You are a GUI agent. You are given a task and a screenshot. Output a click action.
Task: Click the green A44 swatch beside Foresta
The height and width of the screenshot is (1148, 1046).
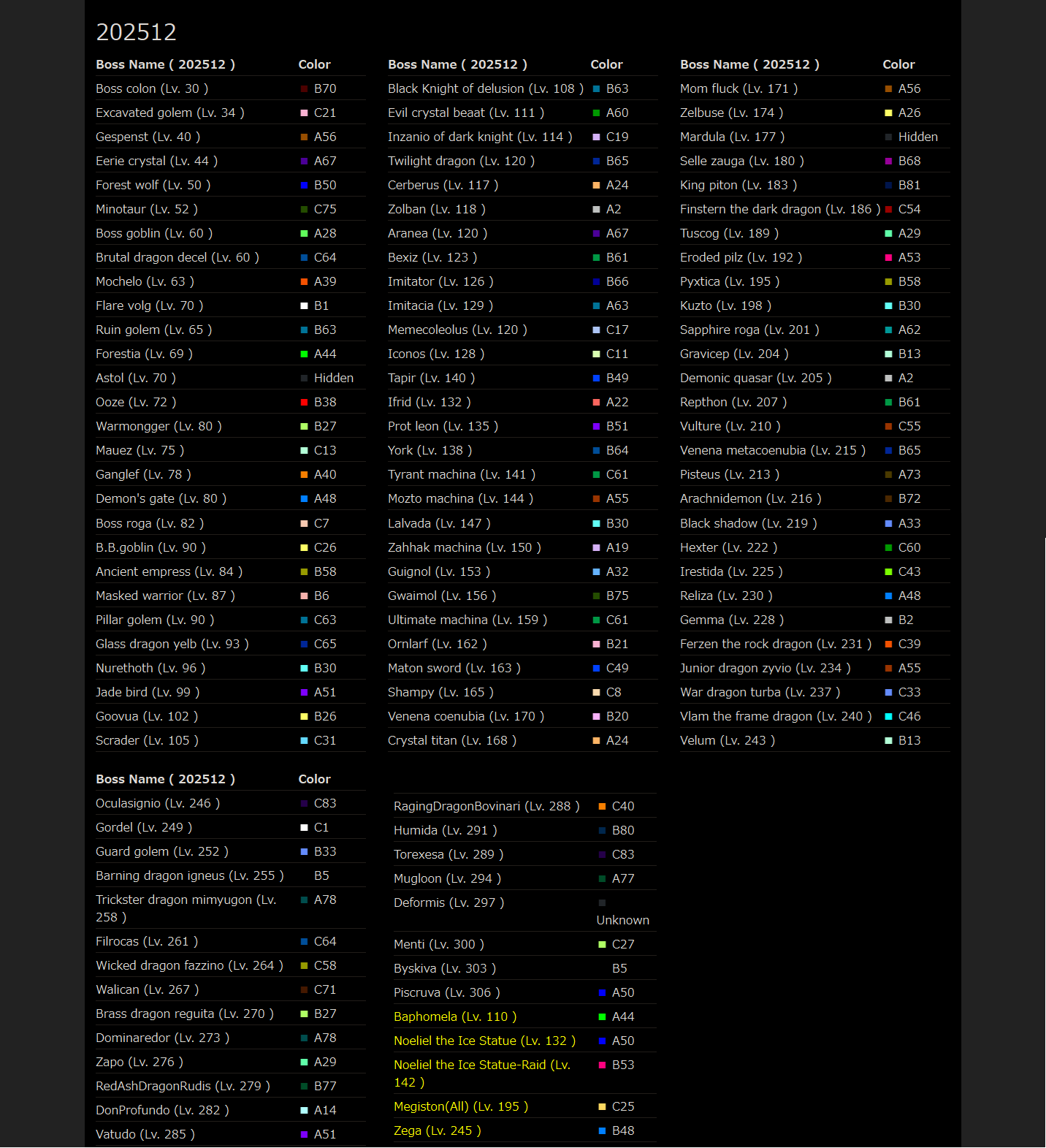pyautogui.click(x=304, y=354)
